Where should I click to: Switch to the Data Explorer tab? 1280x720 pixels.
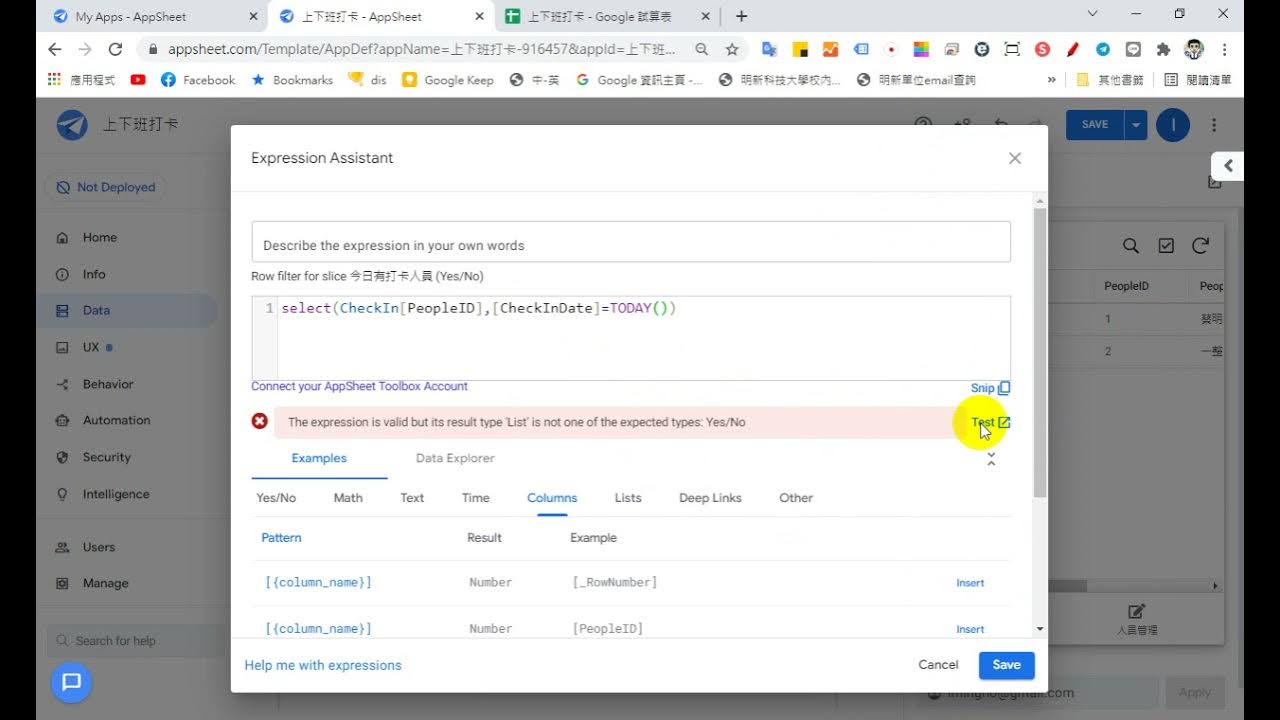pos(455,458)
